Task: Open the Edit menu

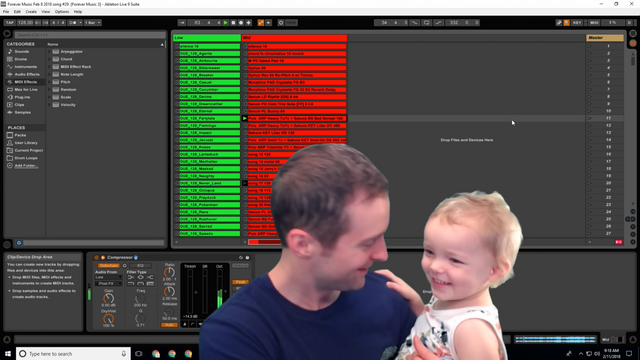Action: pyautogui.click(x=17, y=12)
